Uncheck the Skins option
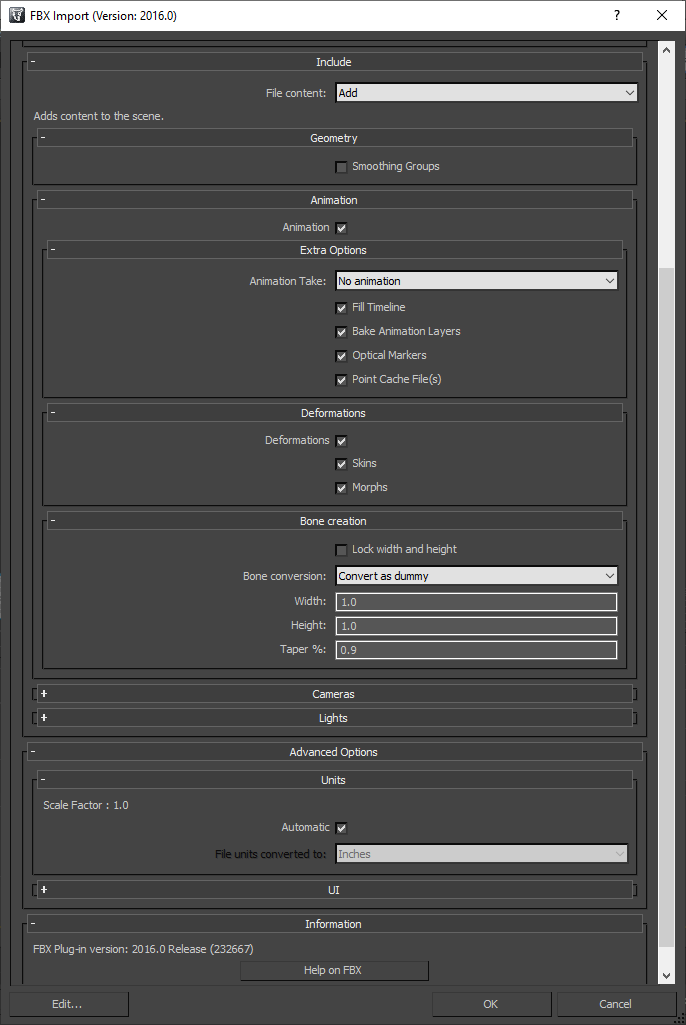 tap(341, 463)
